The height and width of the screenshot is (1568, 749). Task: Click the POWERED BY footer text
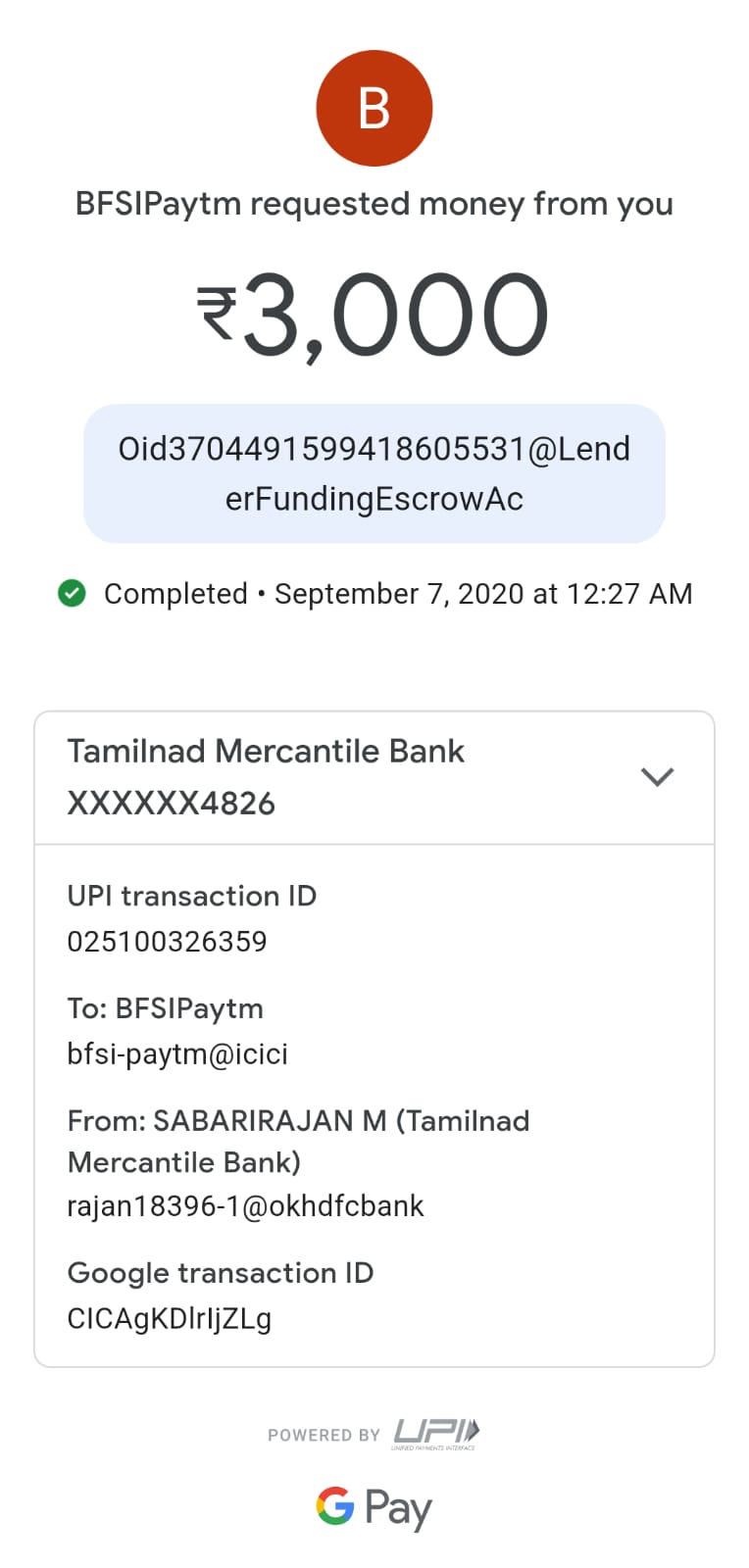coord(324,1435)
